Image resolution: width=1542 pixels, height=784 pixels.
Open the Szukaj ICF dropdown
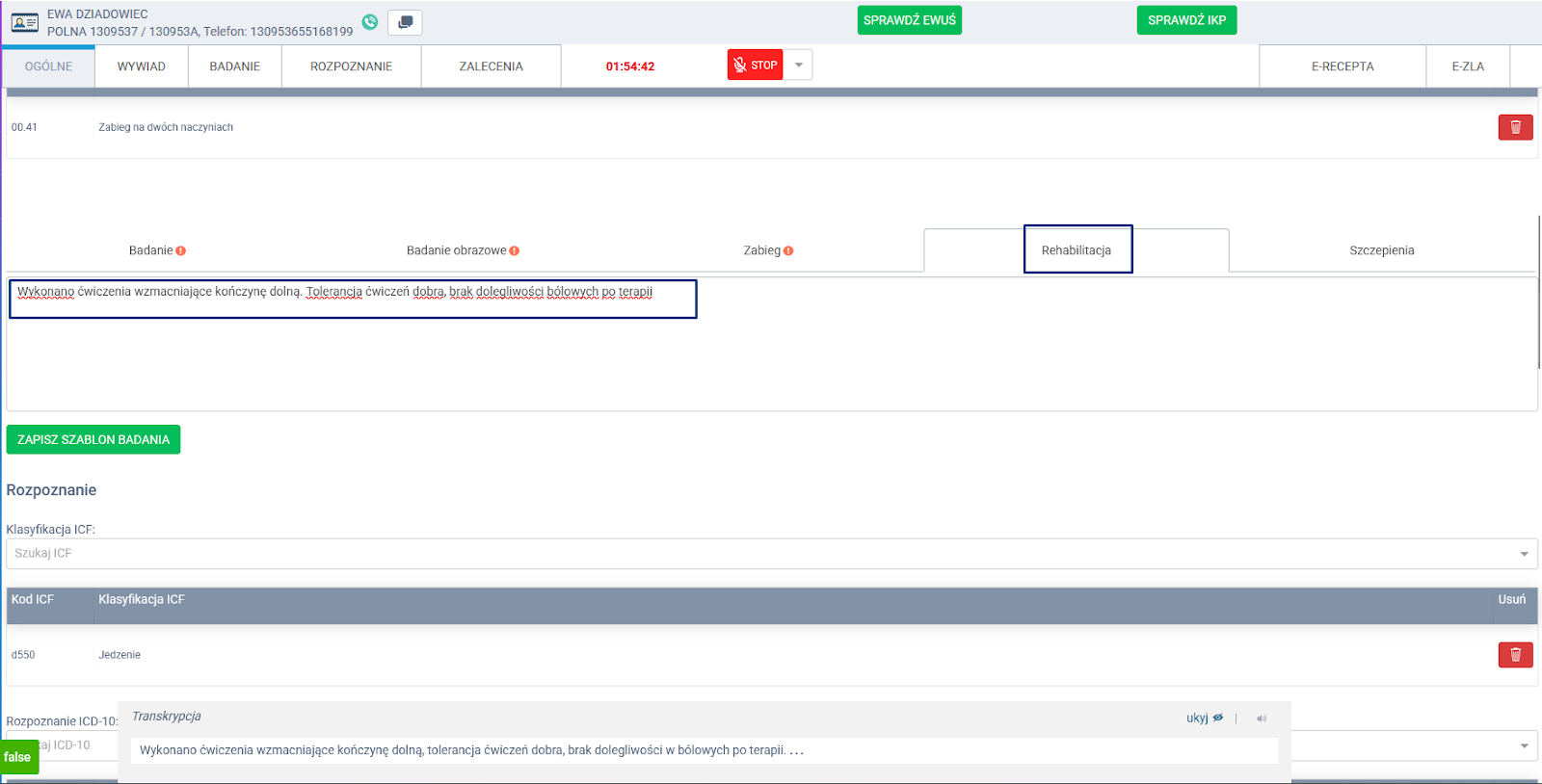click(x=1524, y=554)
